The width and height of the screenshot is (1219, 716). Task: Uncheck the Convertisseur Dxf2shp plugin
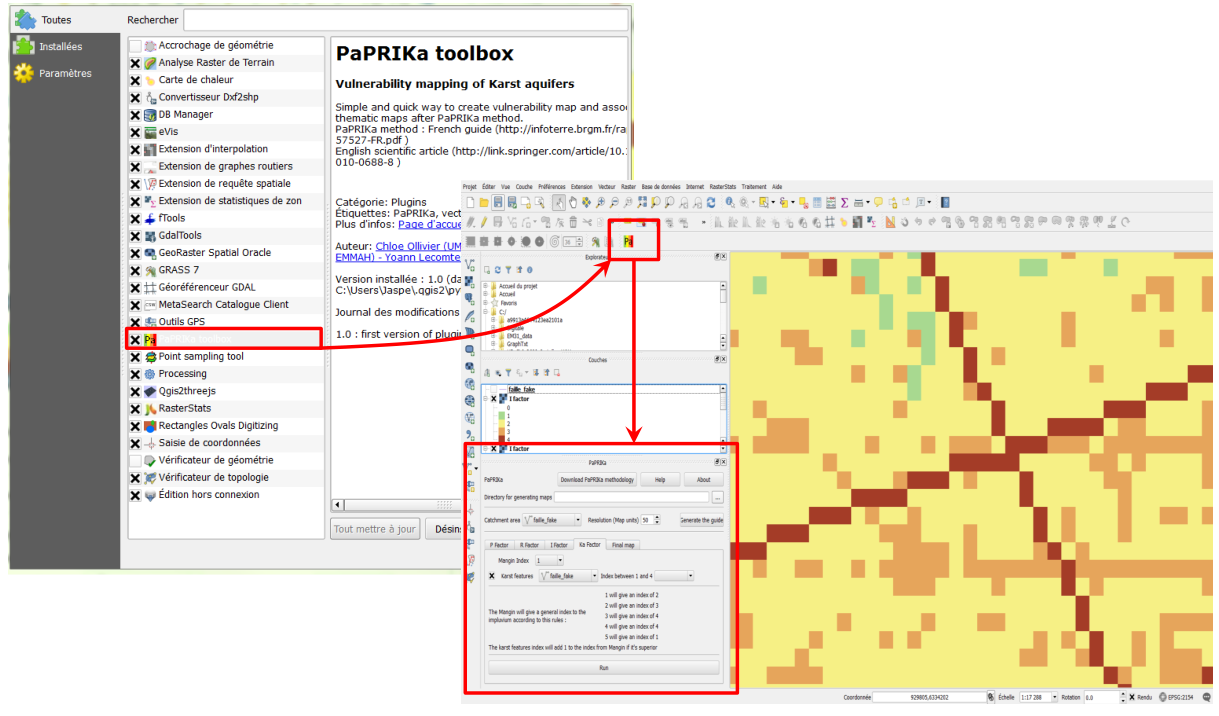click(x=135, y=97)
